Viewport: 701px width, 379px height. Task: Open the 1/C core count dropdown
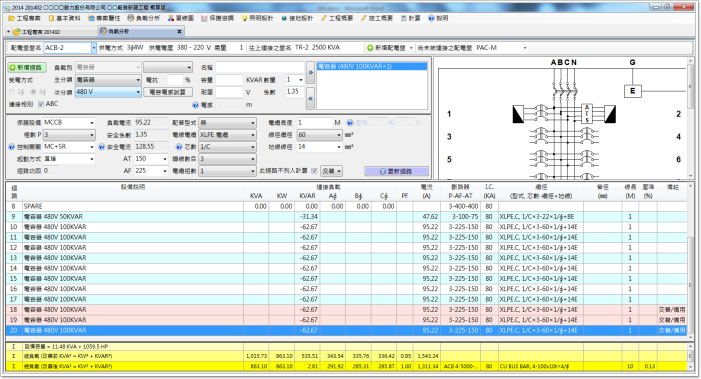(253, 147)
